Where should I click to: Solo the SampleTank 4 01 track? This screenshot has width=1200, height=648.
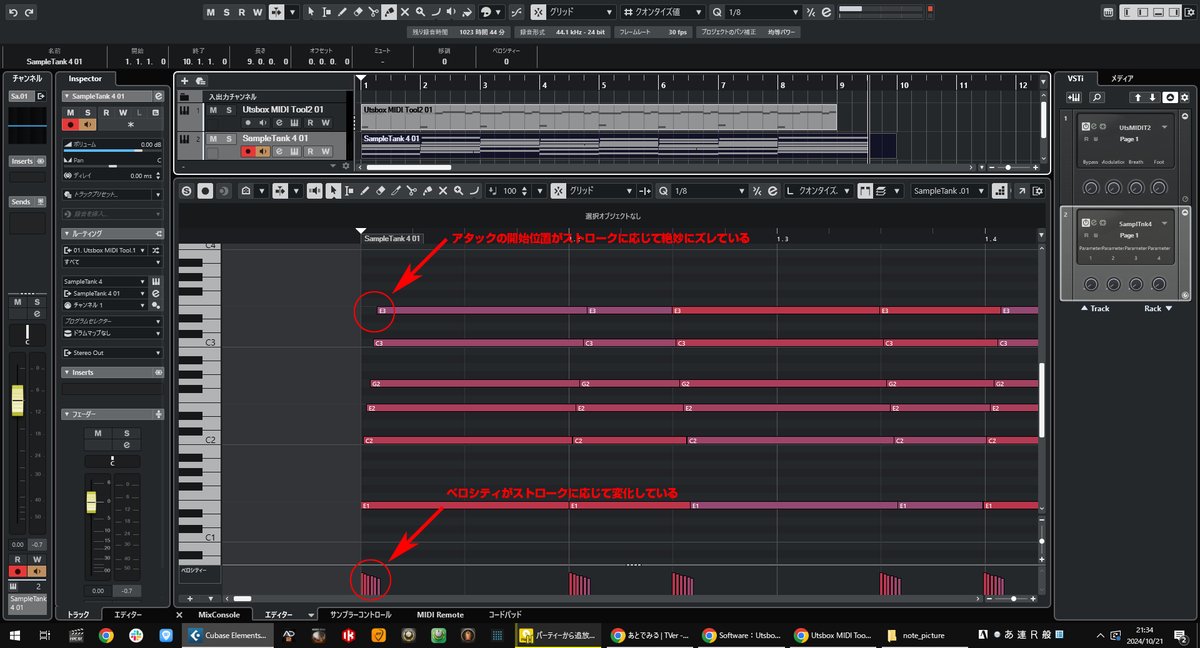(228, 139)
